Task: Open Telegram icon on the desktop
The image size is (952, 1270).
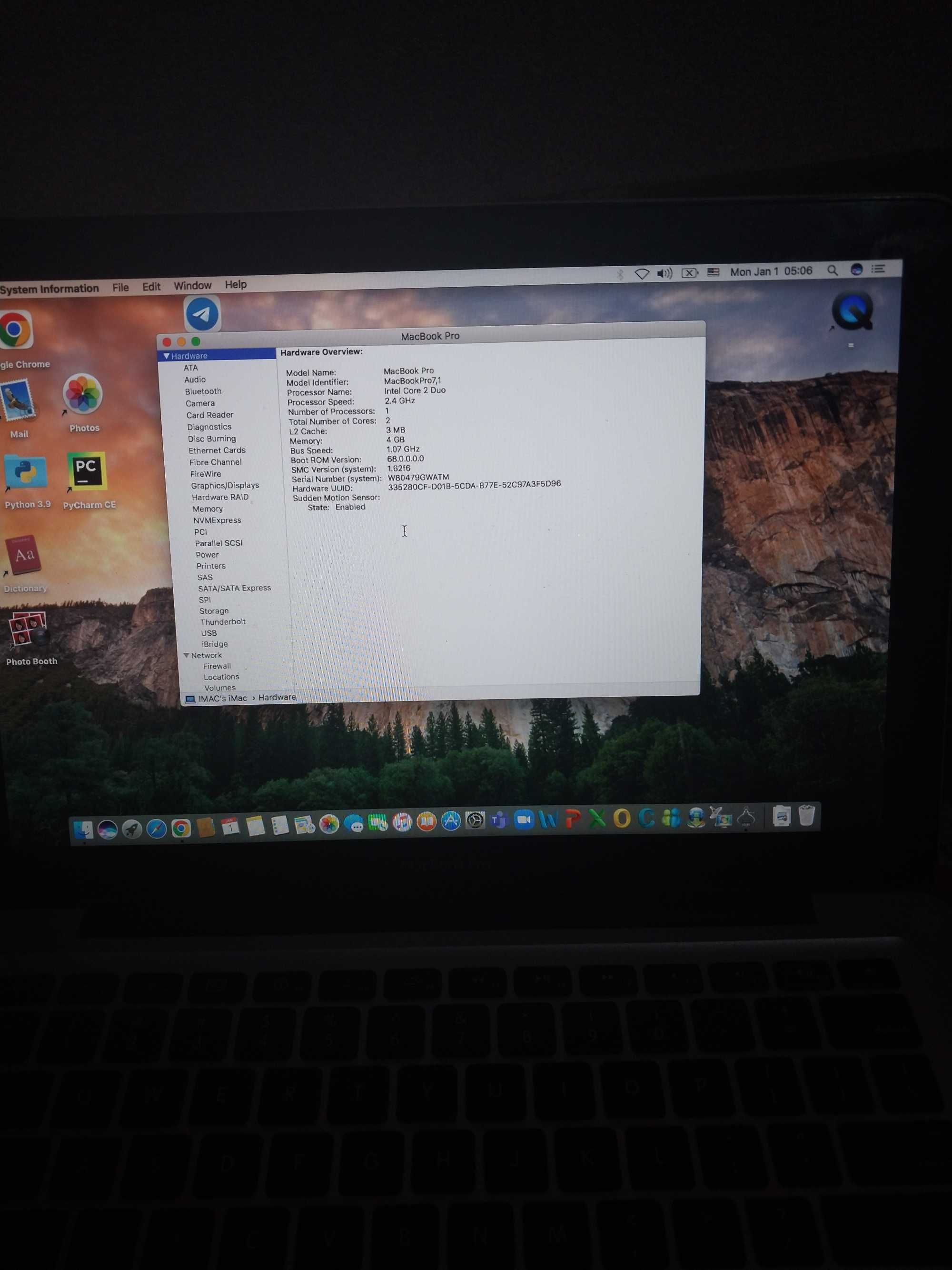Action: (x=202, y=313)
